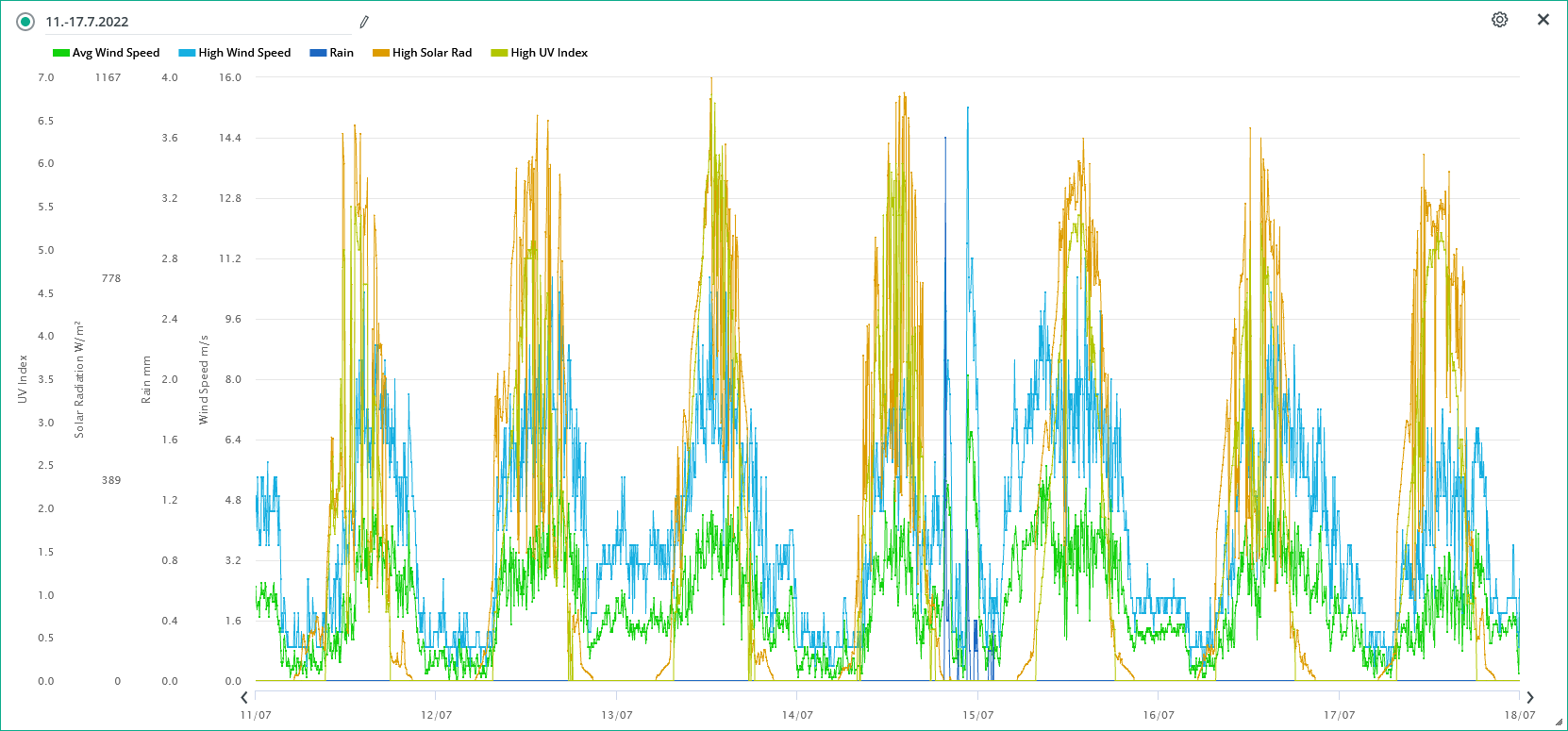The image size is (1568, 731).
Task: Click the green Avg Wind Speed color swatch
Action: [61, 53]
